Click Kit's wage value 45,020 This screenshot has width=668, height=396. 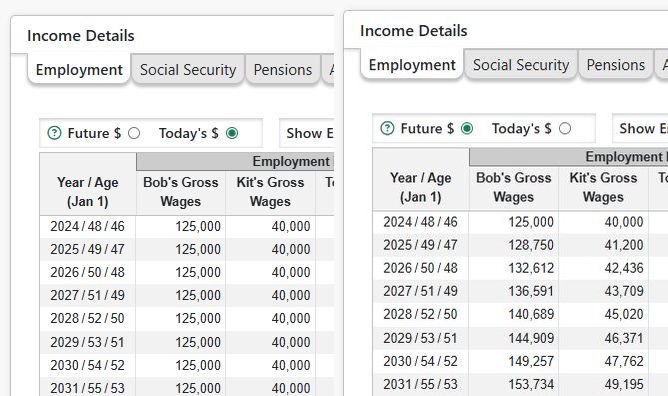click(x=624, y=314)
